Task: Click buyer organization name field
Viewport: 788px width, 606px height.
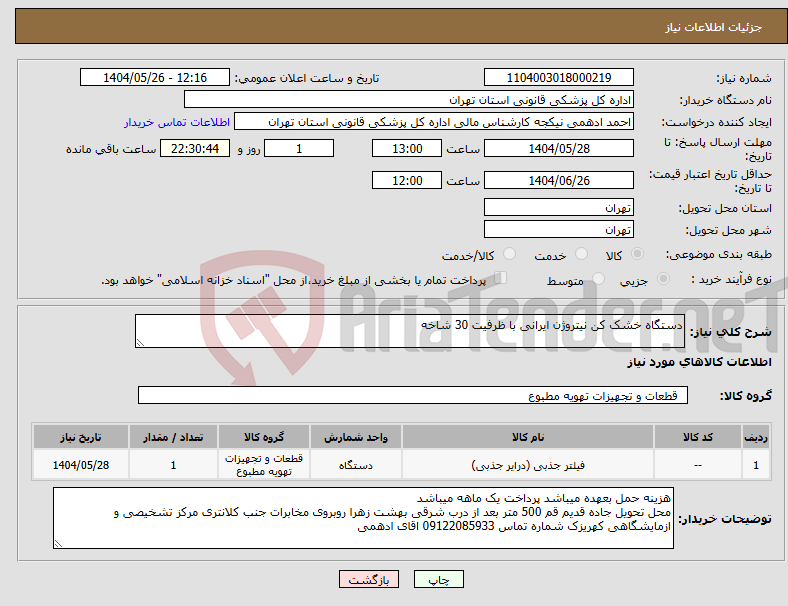Action: (409, 99)
